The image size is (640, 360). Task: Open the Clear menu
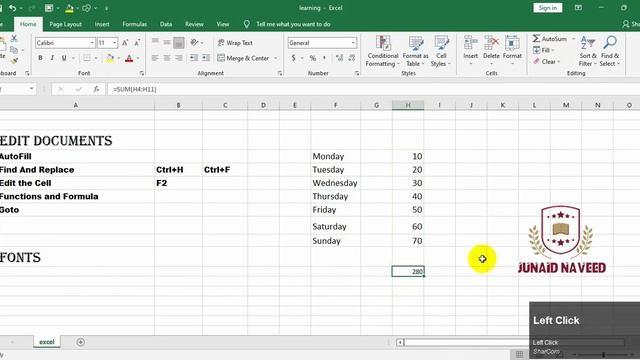pyautogui.click(x=547, y=62)
